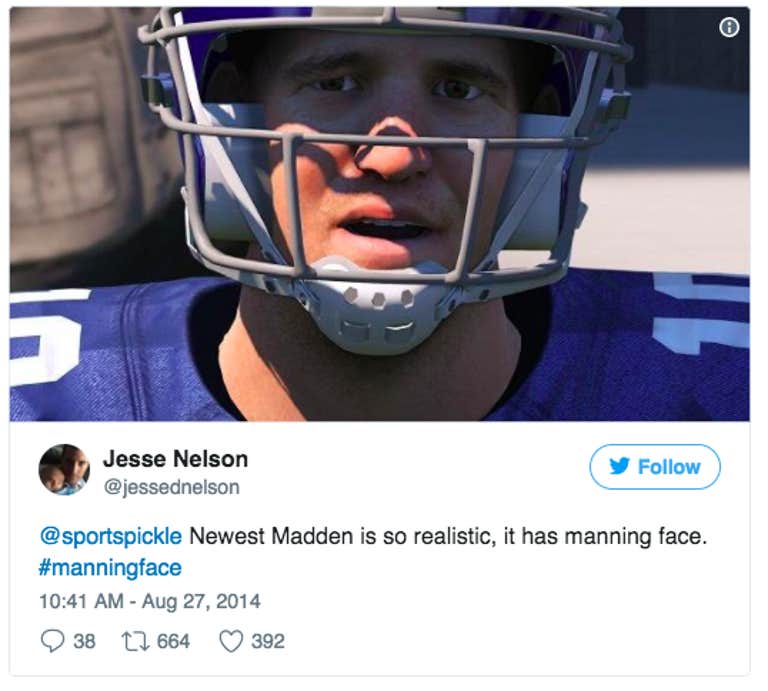Click the jersey numeral on left shoulder
The height and width of the screenshot is (691, 768).
(x=42, y=338)
